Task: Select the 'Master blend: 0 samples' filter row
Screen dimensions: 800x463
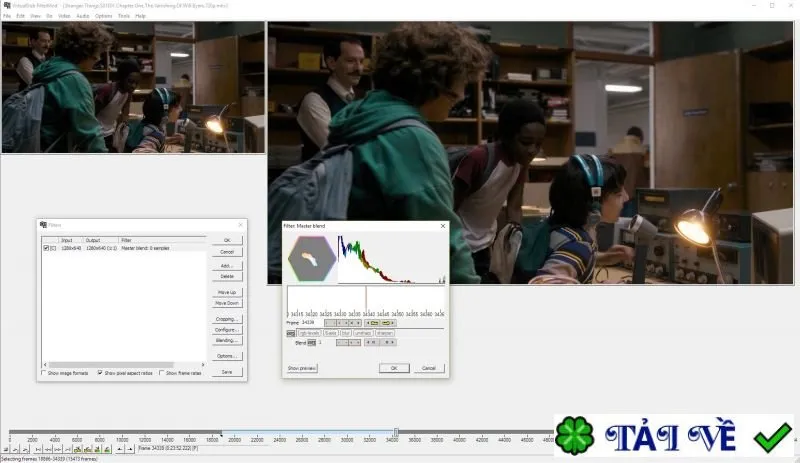Action: [124, 248]
